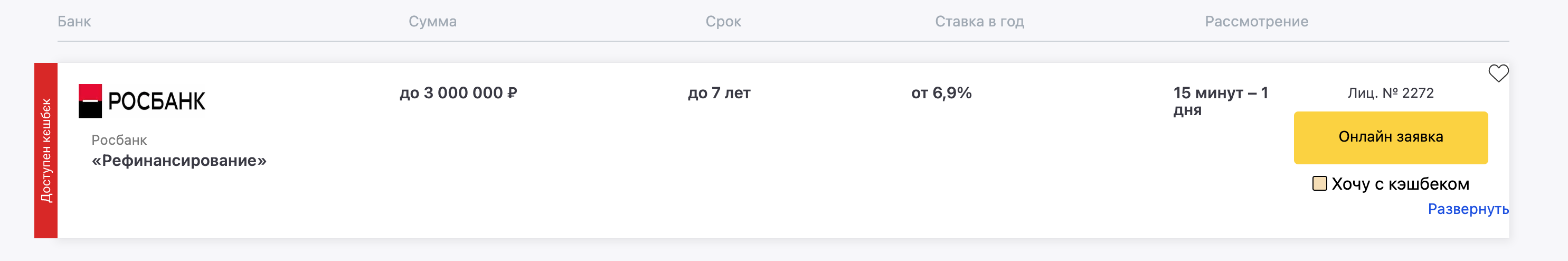Open the «Рефинансирование» product link
This screenshot has width=1568, height=261.
[179, 161]
